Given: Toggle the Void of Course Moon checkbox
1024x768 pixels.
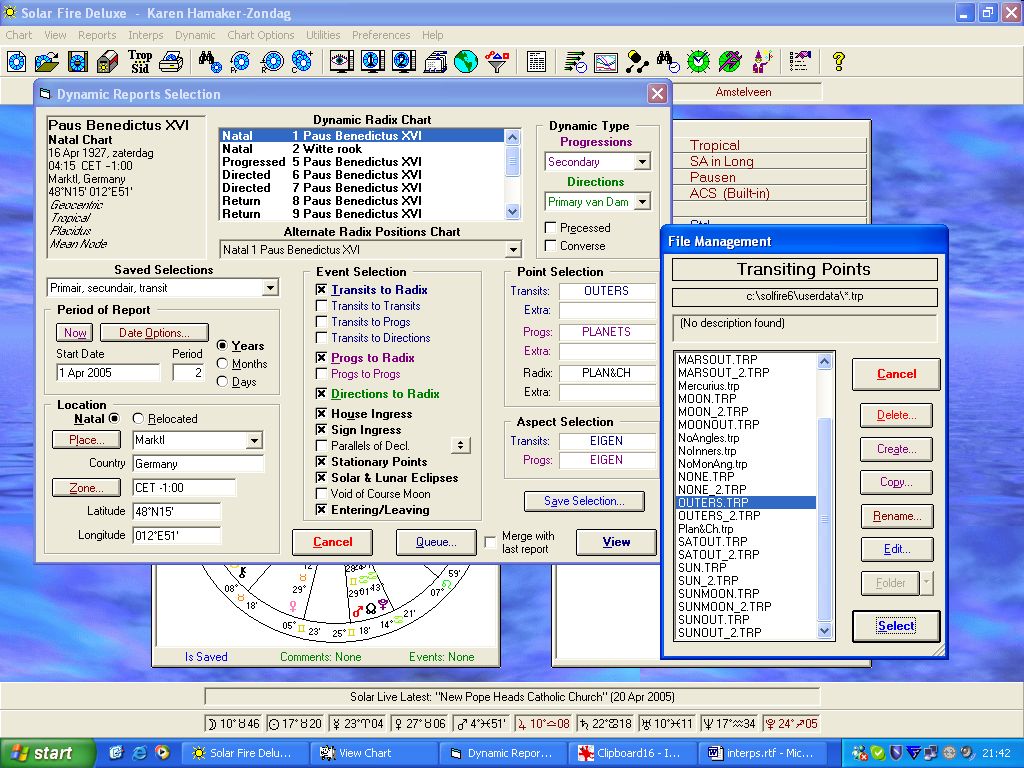Looking at the screenshot, I should point(322,494).
